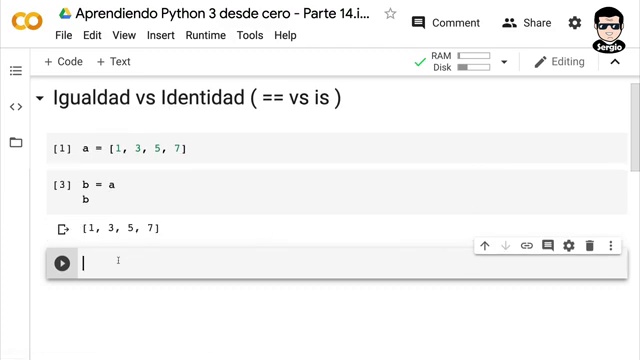Open the Insert menu

[161, 36]
